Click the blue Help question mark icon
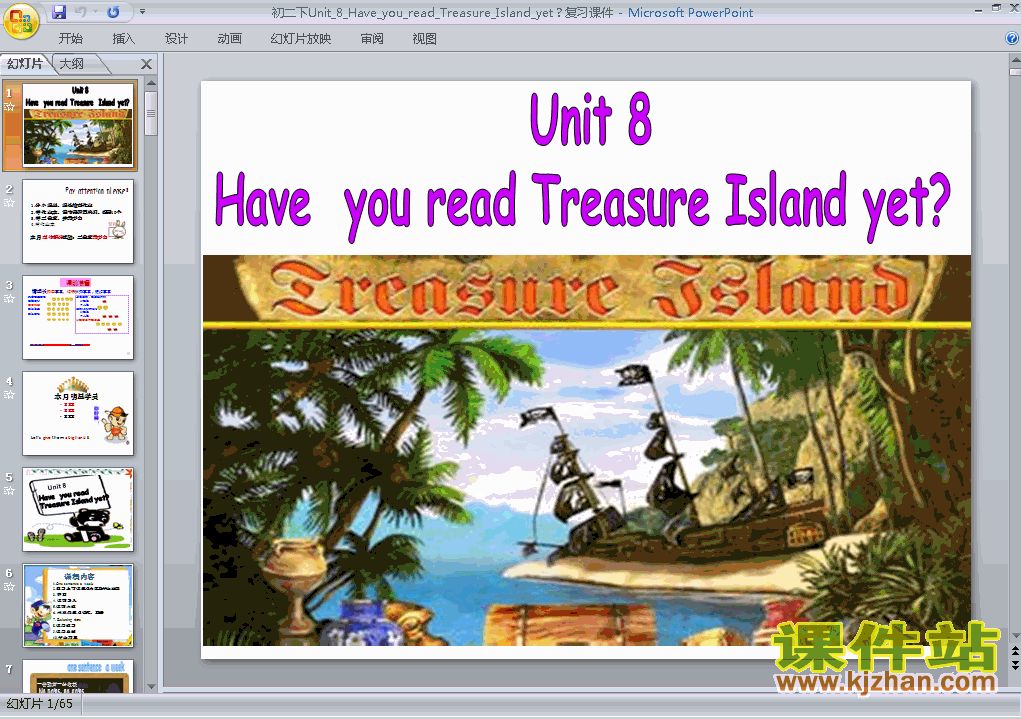This screenshot has height=719, width=1021. pos(1012,38)
